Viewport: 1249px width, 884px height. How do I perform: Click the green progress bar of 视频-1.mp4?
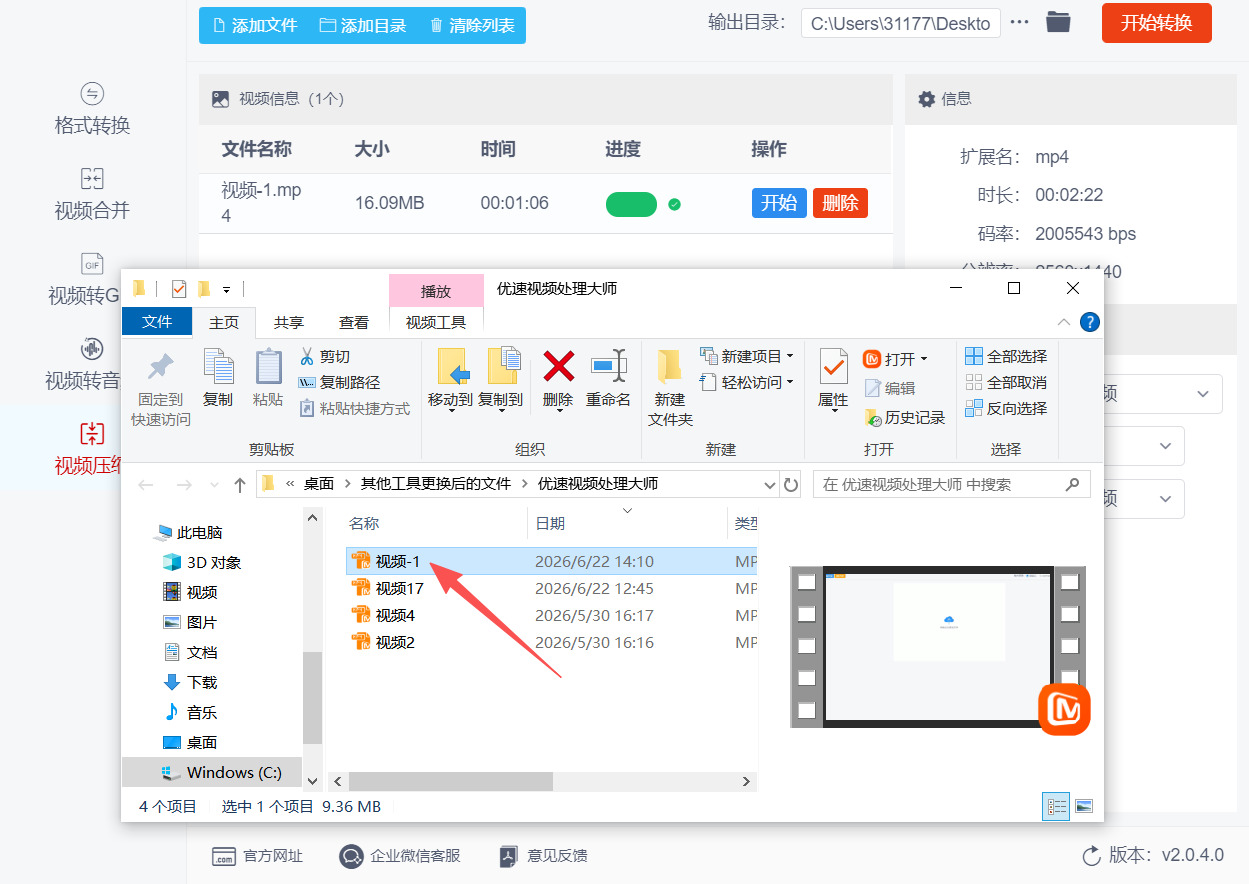[x=631, y=204]
